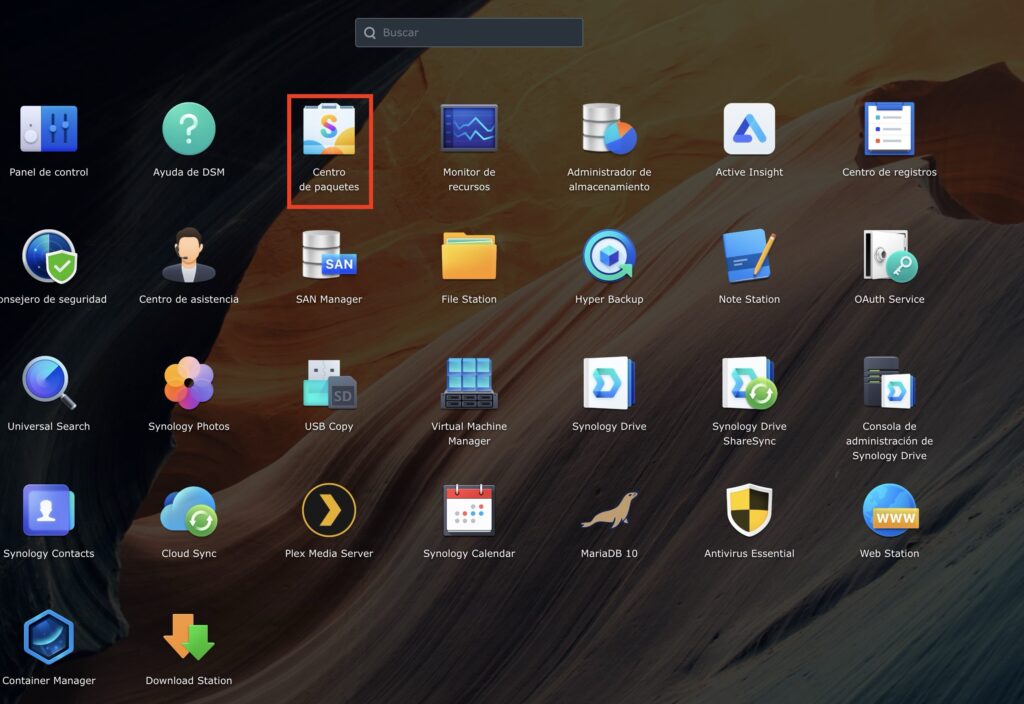
Task: Open Monitor de recursos
Action: [x=469, y=129]
